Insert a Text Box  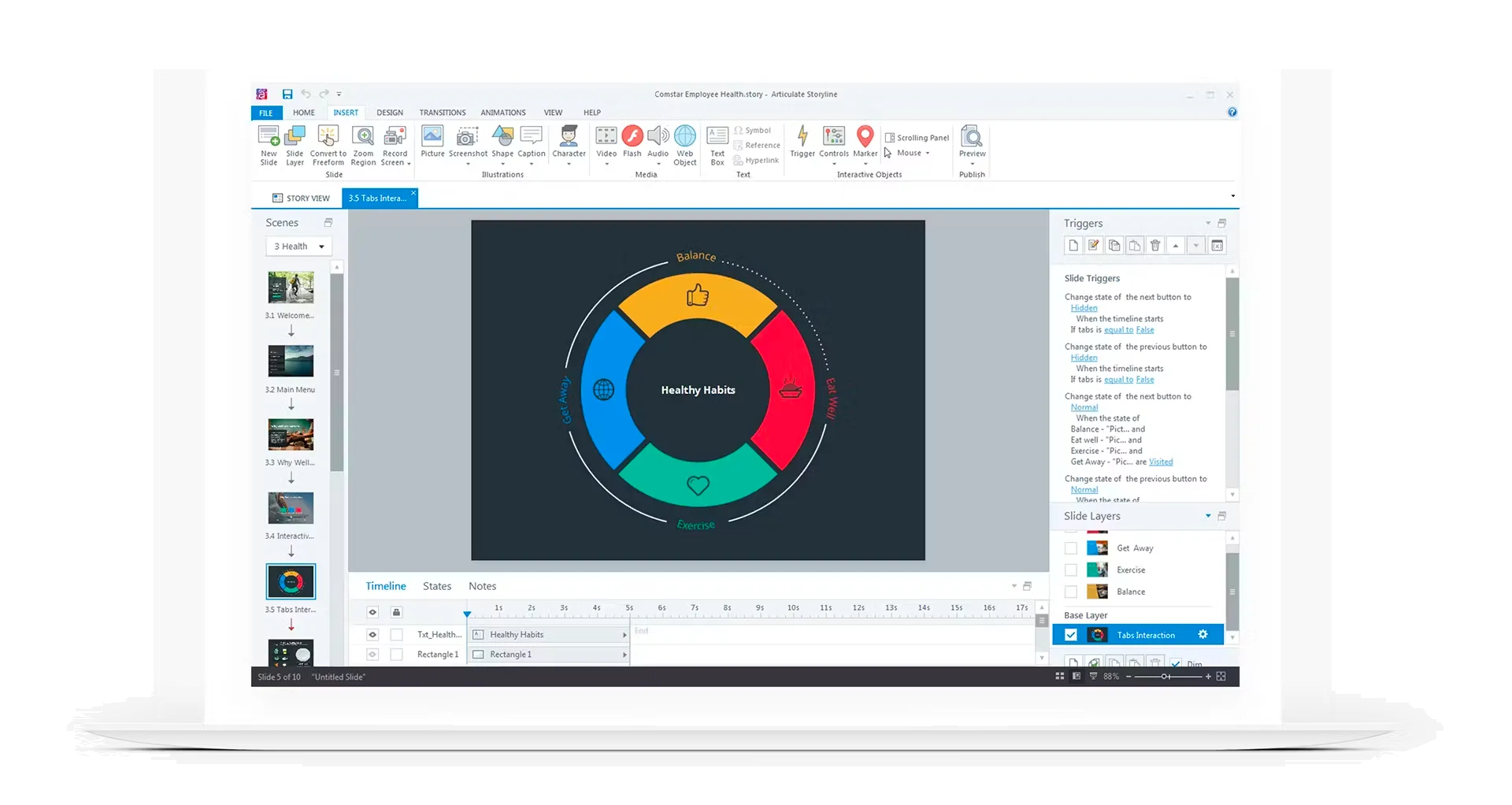717,146
